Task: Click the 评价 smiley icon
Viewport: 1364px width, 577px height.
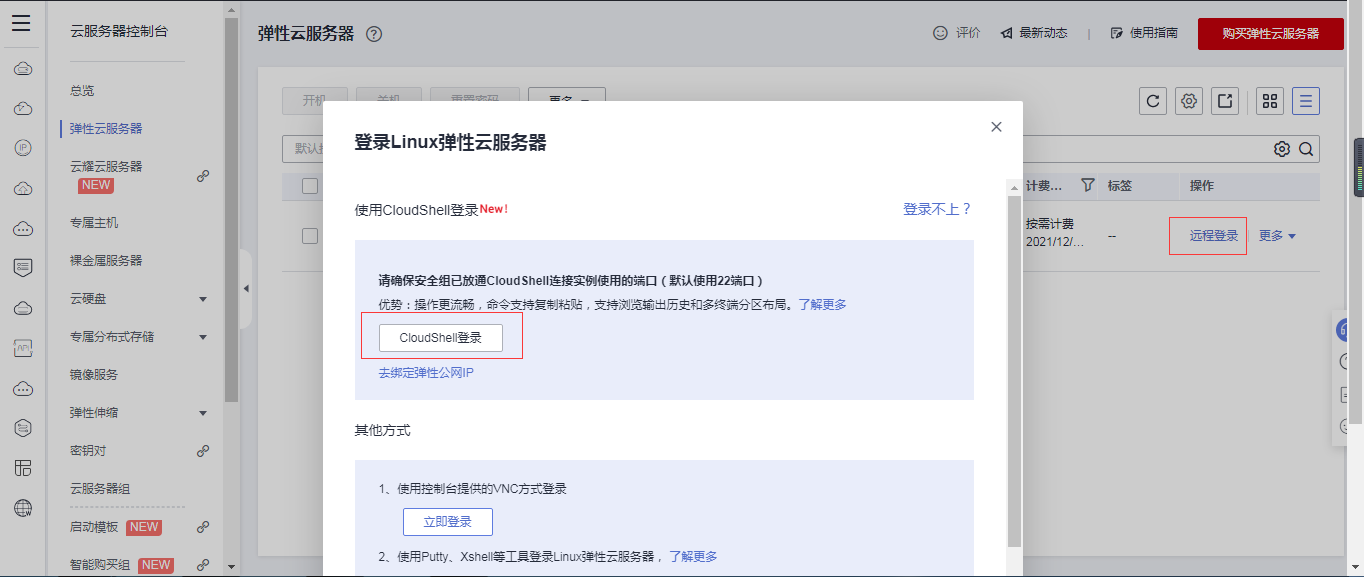Action: click(940, 33)
